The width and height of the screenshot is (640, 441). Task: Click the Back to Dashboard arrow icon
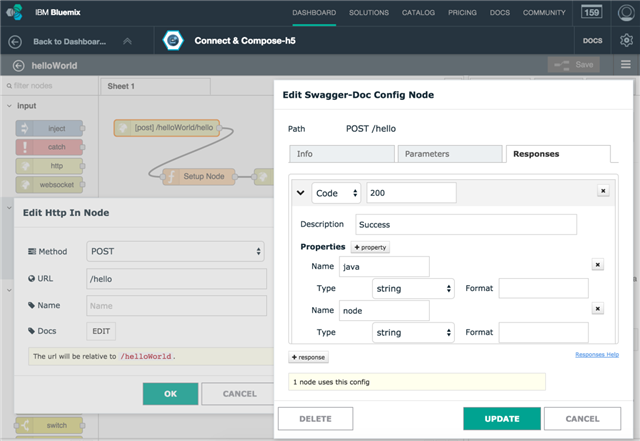[x=15, y=42]
